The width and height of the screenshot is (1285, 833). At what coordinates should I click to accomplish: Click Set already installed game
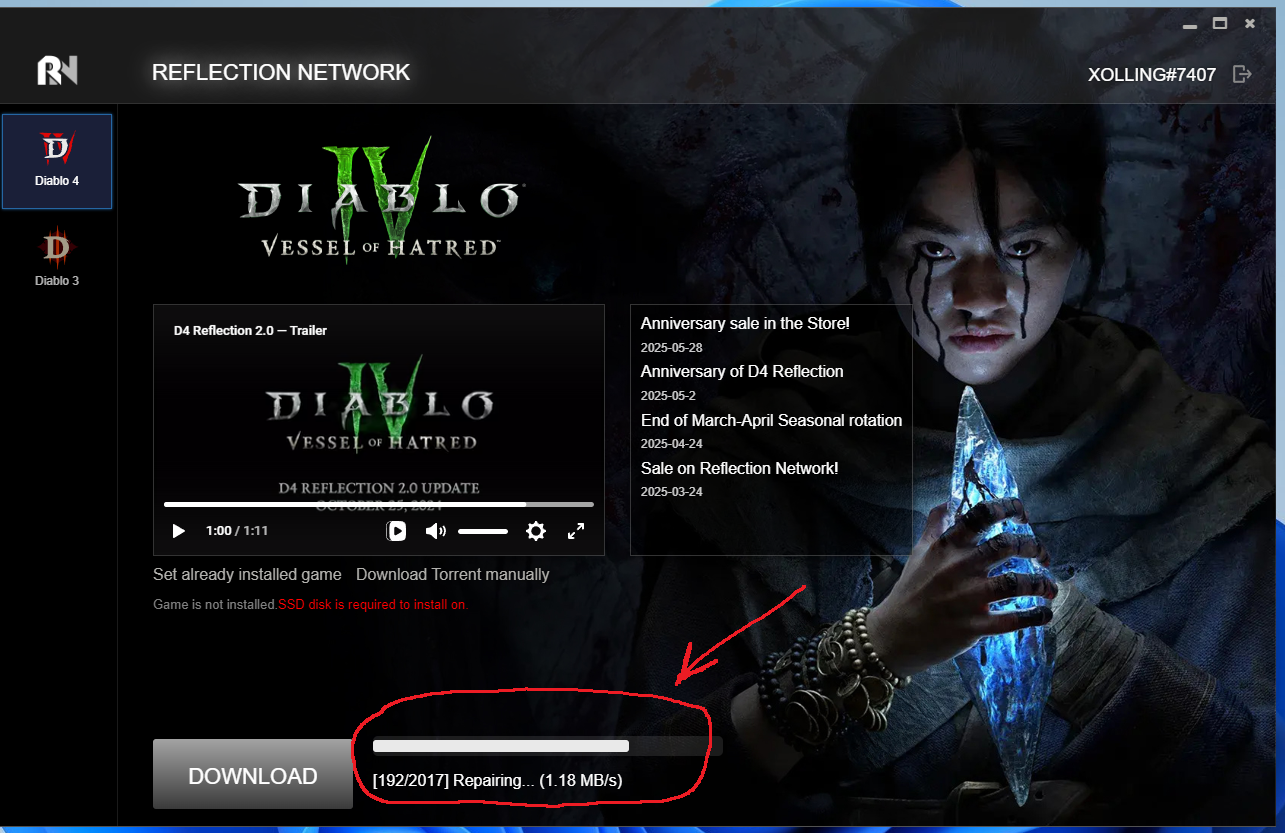coord(247,574)
